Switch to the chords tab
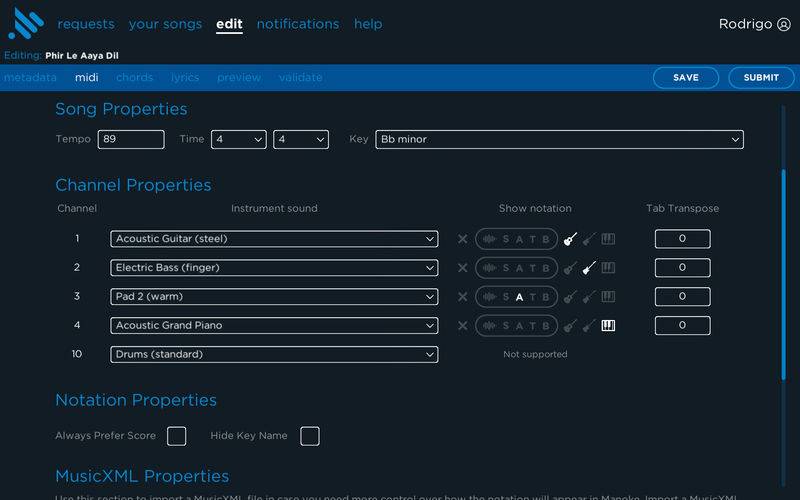 pyautogui.click(x=134, y=77)
